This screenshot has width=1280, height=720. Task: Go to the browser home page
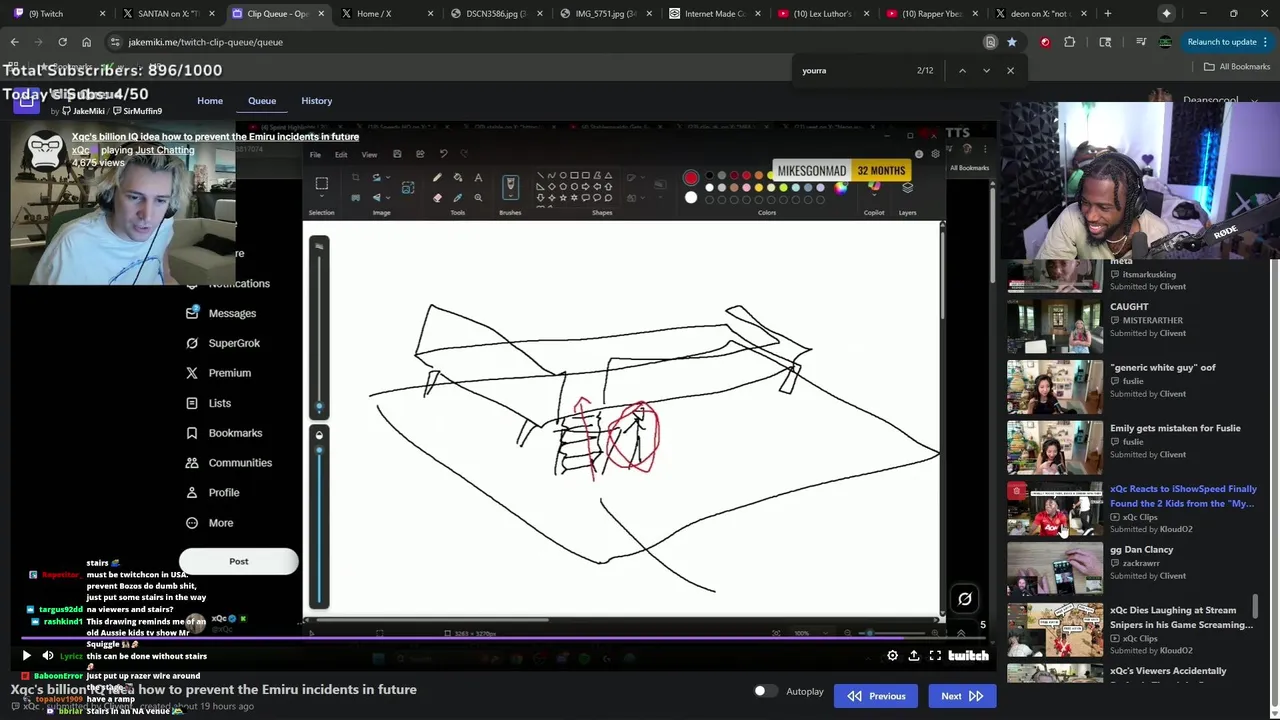click(86, 42)
